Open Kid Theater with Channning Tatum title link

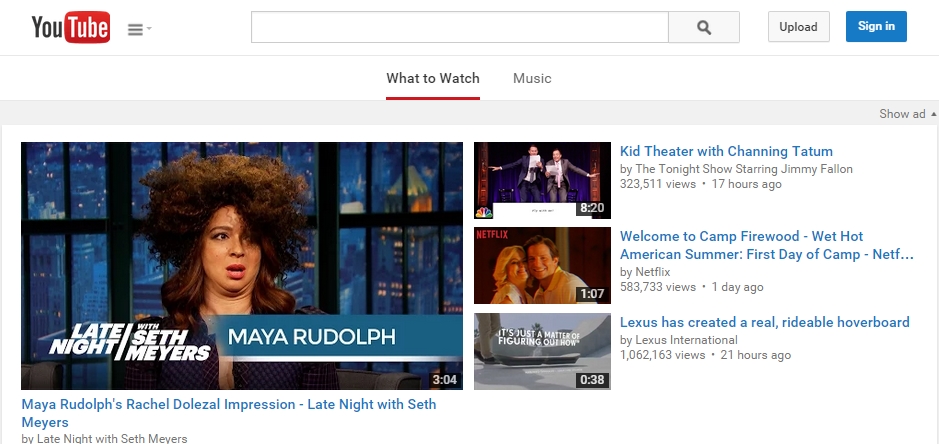pos(726,152)
